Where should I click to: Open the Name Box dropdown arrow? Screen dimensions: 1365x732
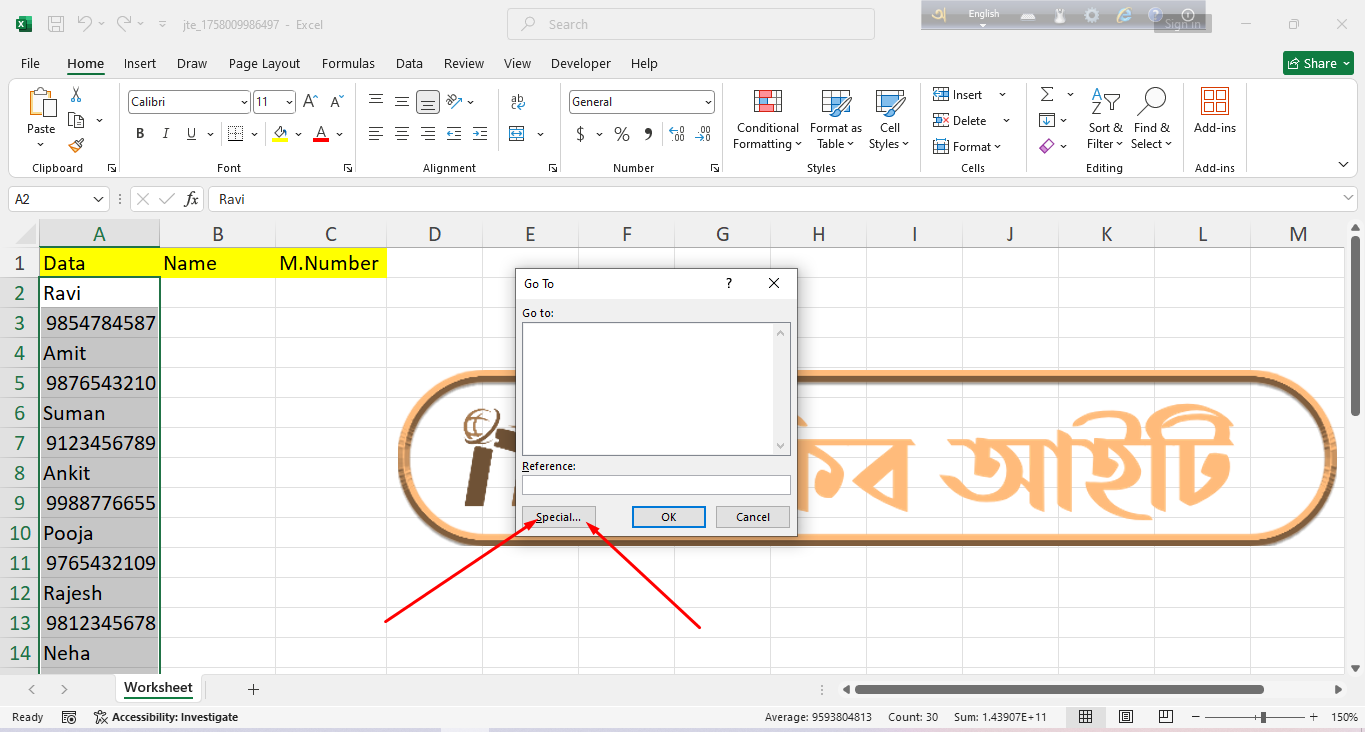98,199
